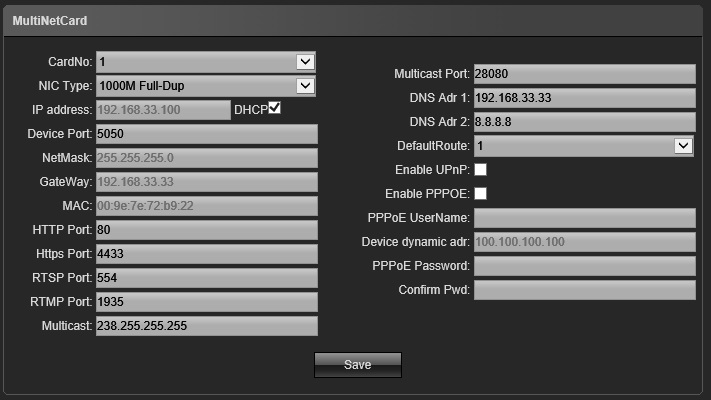711x400 pixels.
Task: Edit the DNS Adr 2 field
Action: (x=585, y=122)
